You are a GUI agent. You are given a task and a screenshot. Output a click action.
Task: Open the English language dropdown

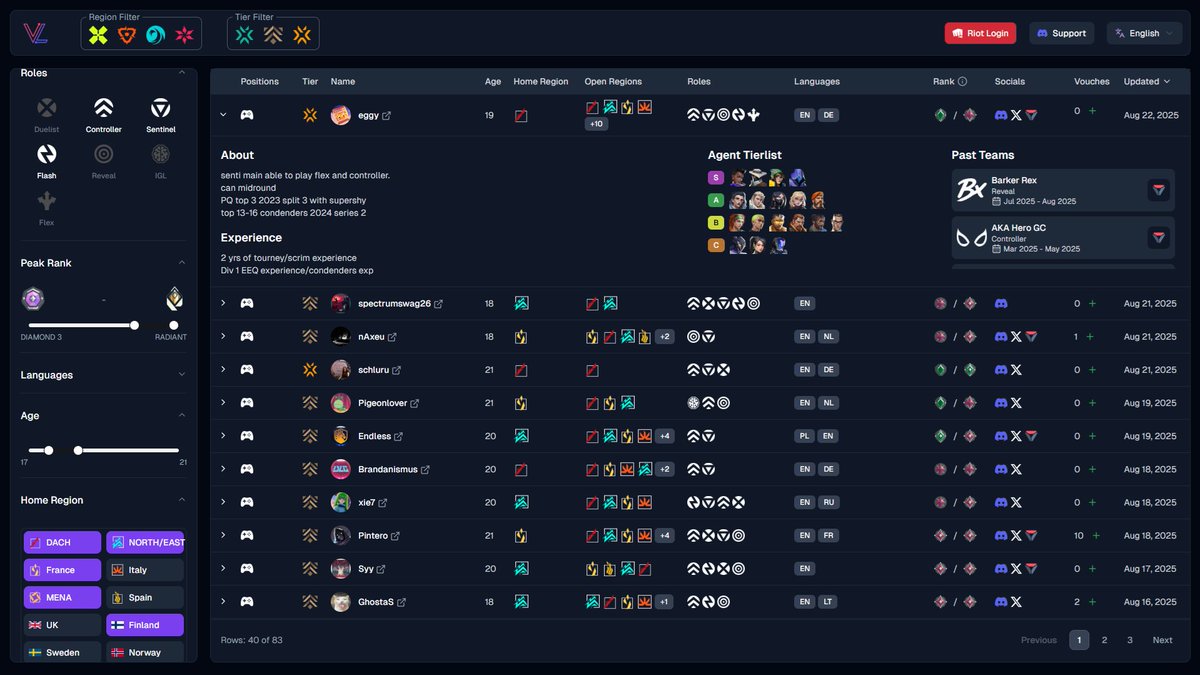point(1144,33)
